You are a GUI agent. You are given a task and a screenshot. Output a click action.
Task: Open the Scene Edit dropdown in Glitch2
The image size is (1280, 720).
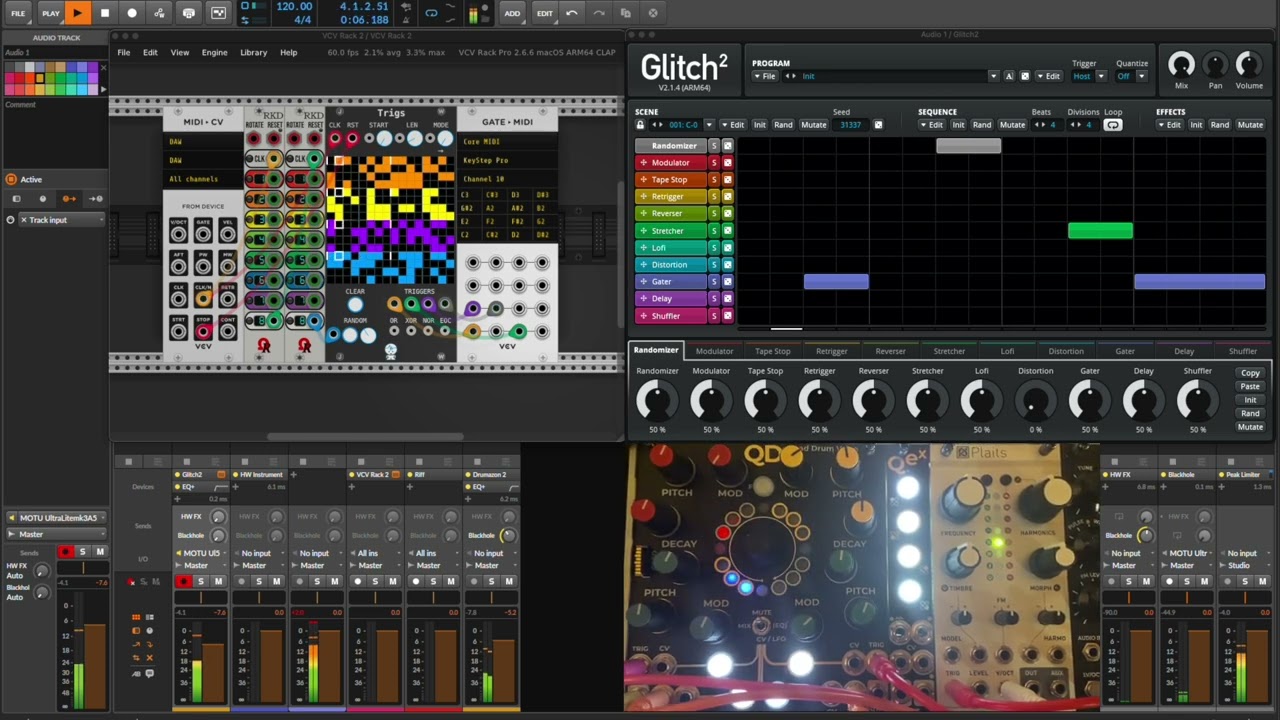[733, 125]
